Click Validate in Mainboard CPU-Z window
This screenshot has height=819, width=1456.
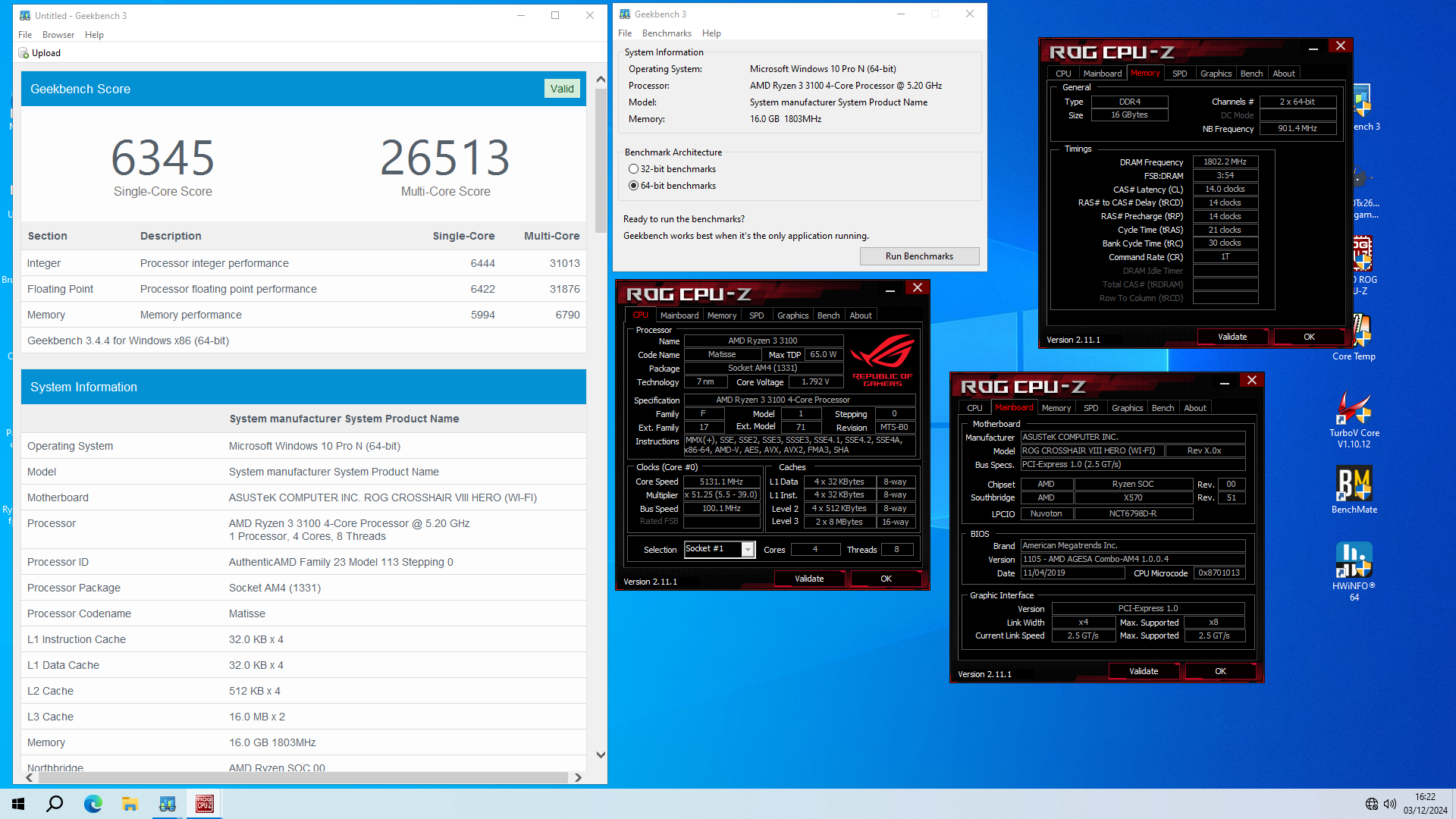click(x=1144, y=671)
